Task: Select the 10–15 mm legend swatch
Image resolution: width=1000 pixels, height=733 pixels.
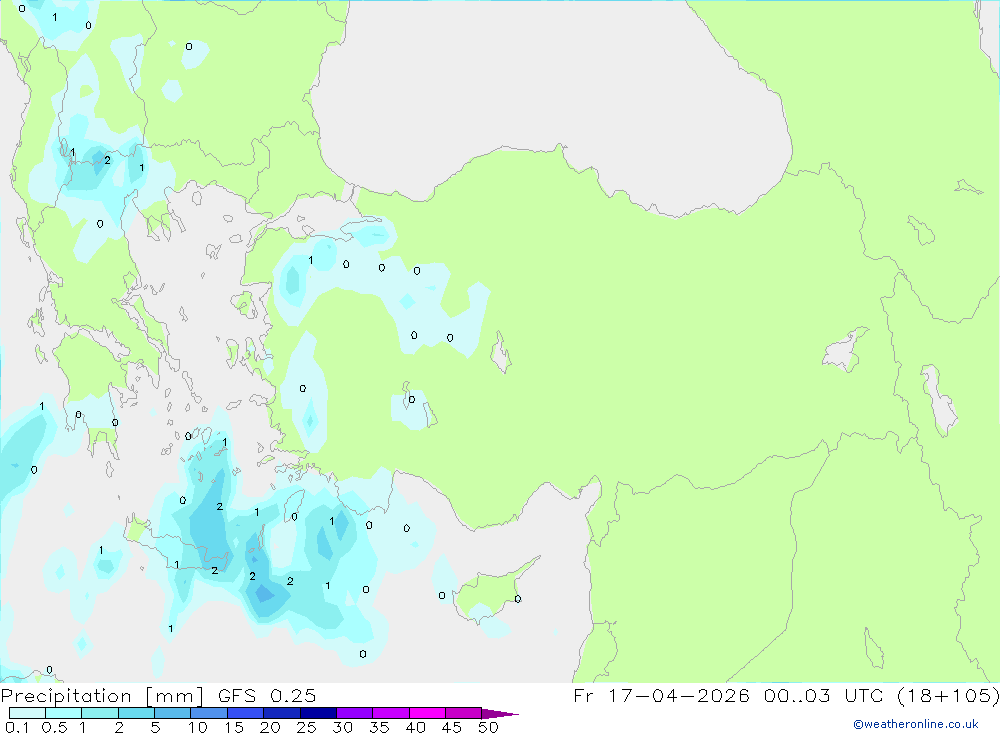Action: click(x=209, y=713)
